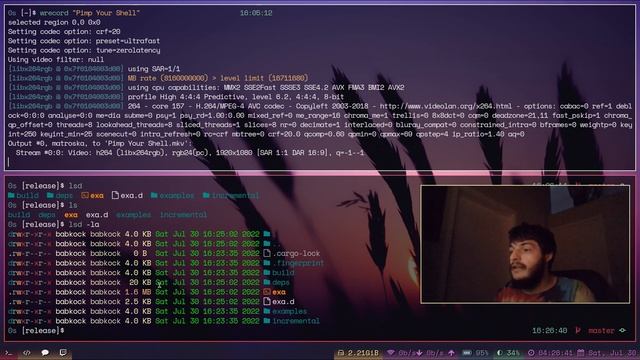Click the .cargo-lock file name
Screen dimensions: 640x360
tap(296, 253)
